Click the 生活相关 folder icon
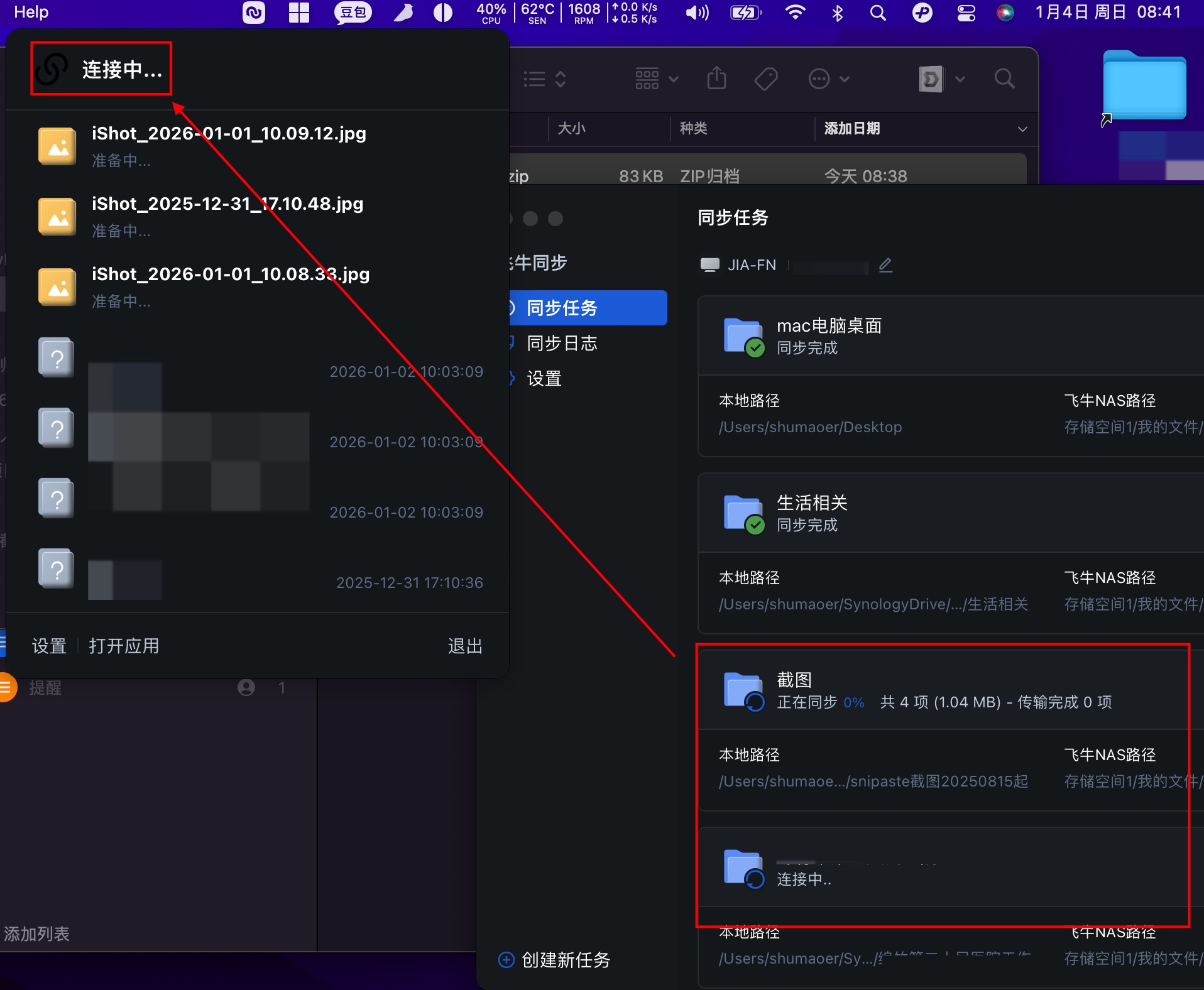This screenshot has width=1204, height=990. click(744, 514)
